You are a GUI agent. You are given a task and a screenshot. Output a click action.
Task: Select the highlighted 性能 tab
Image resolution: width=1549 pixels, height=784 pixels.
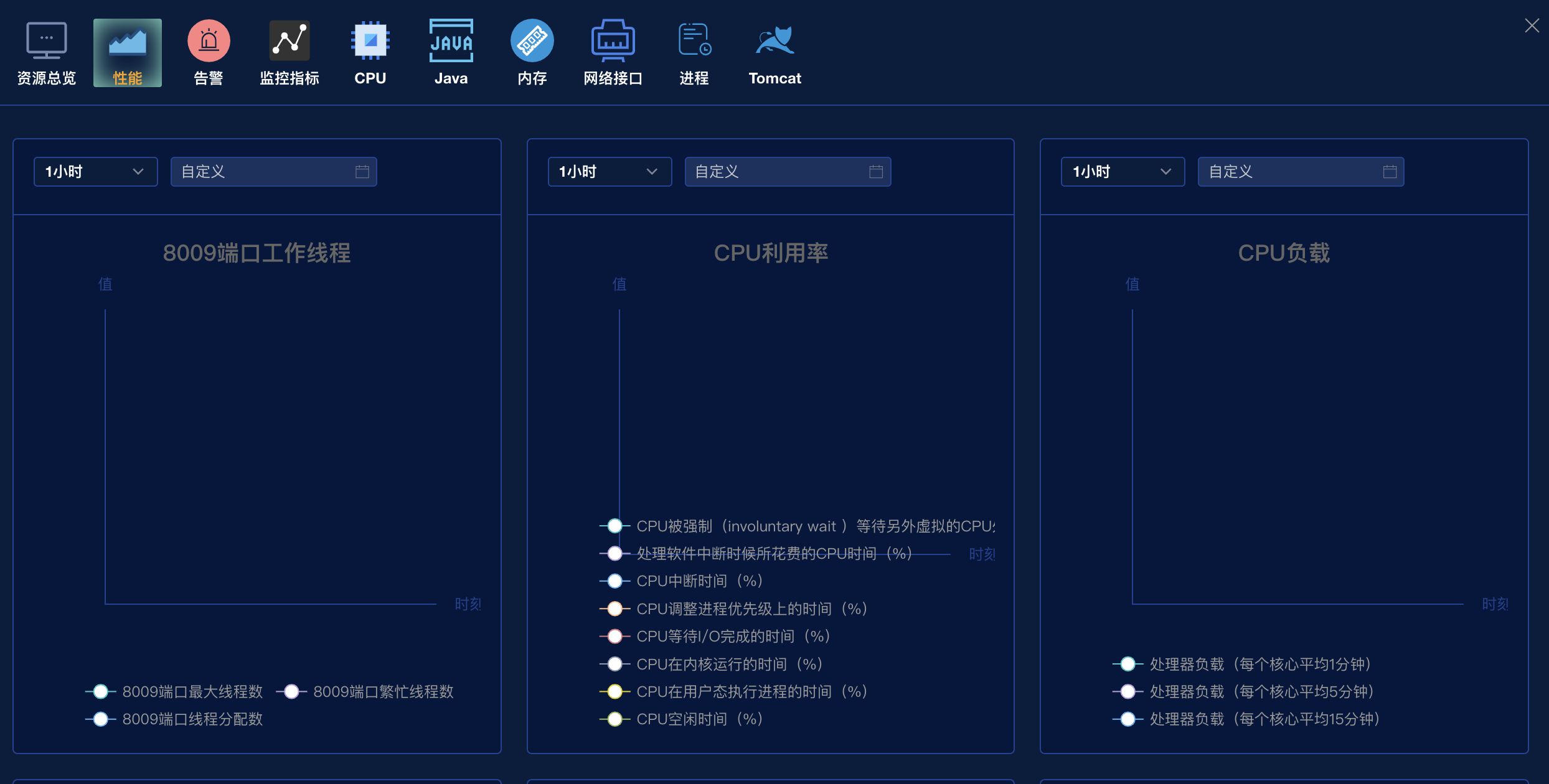coord(128,53)
